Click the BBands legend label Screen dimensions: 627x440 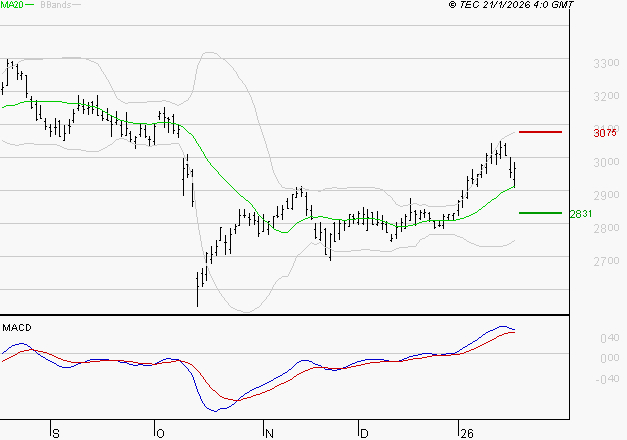point(56,5)
